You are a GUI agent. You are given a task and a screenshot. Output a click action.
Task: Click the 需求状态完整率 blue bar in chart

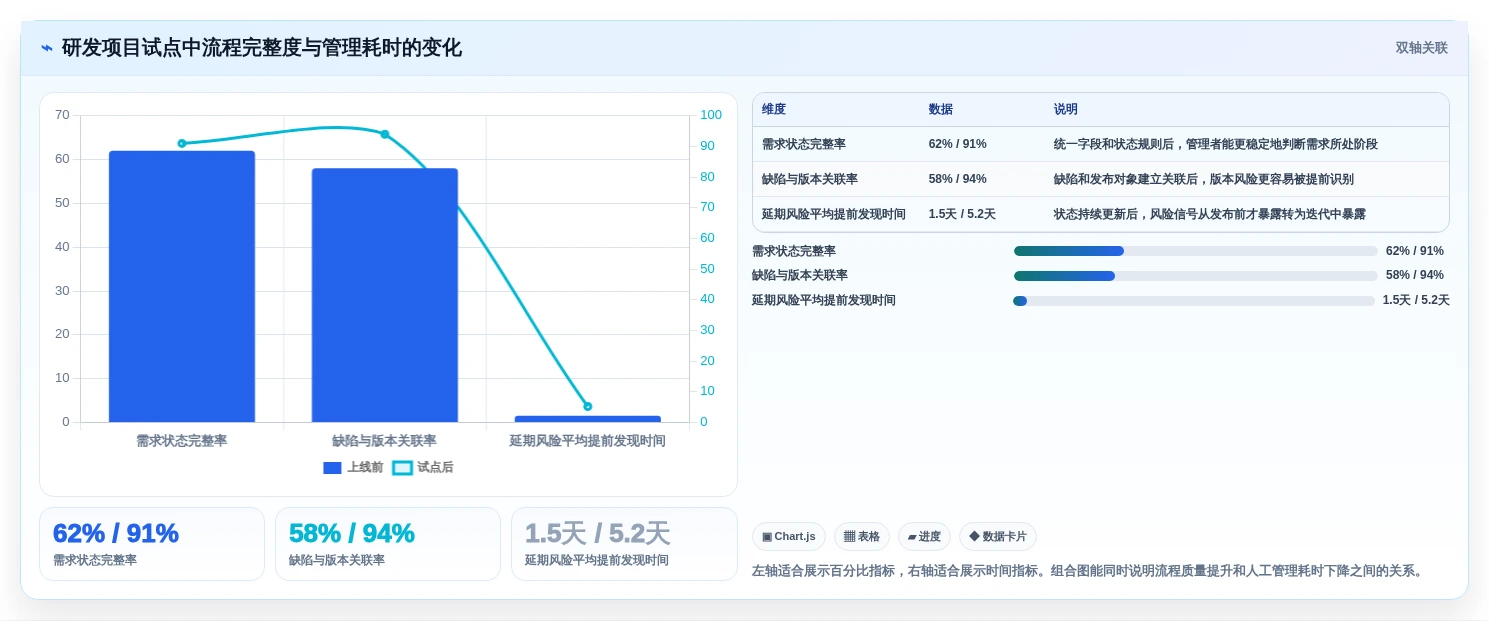point(182,286)
